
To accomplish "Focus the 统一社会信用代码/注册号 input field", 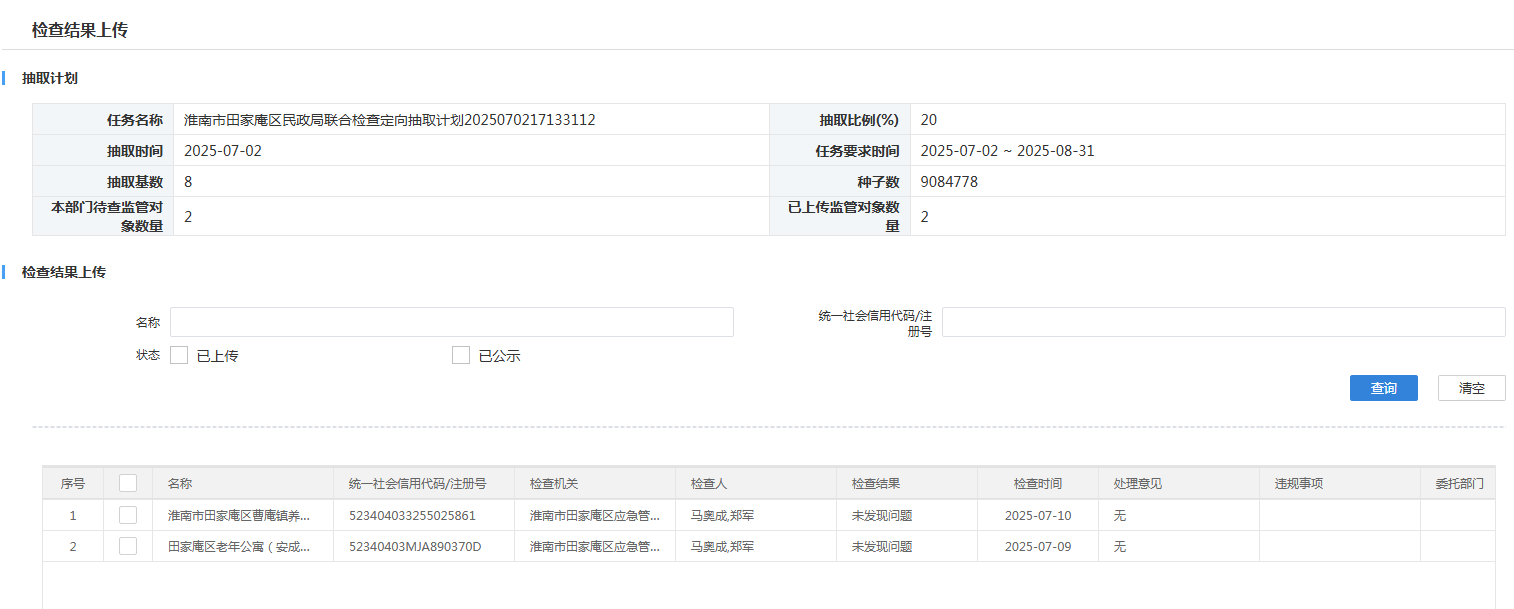I will [x=1224, y=322].
